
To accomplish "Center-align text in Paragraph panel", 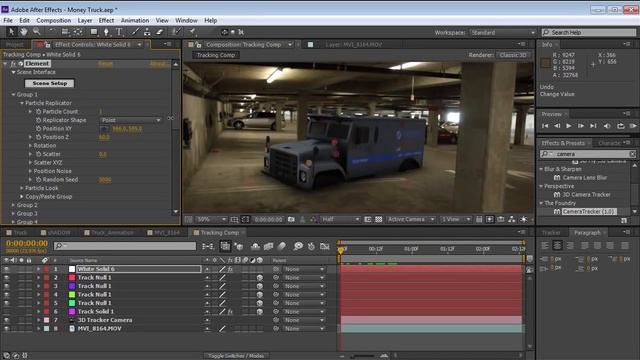I will click(x=557, y=245).
